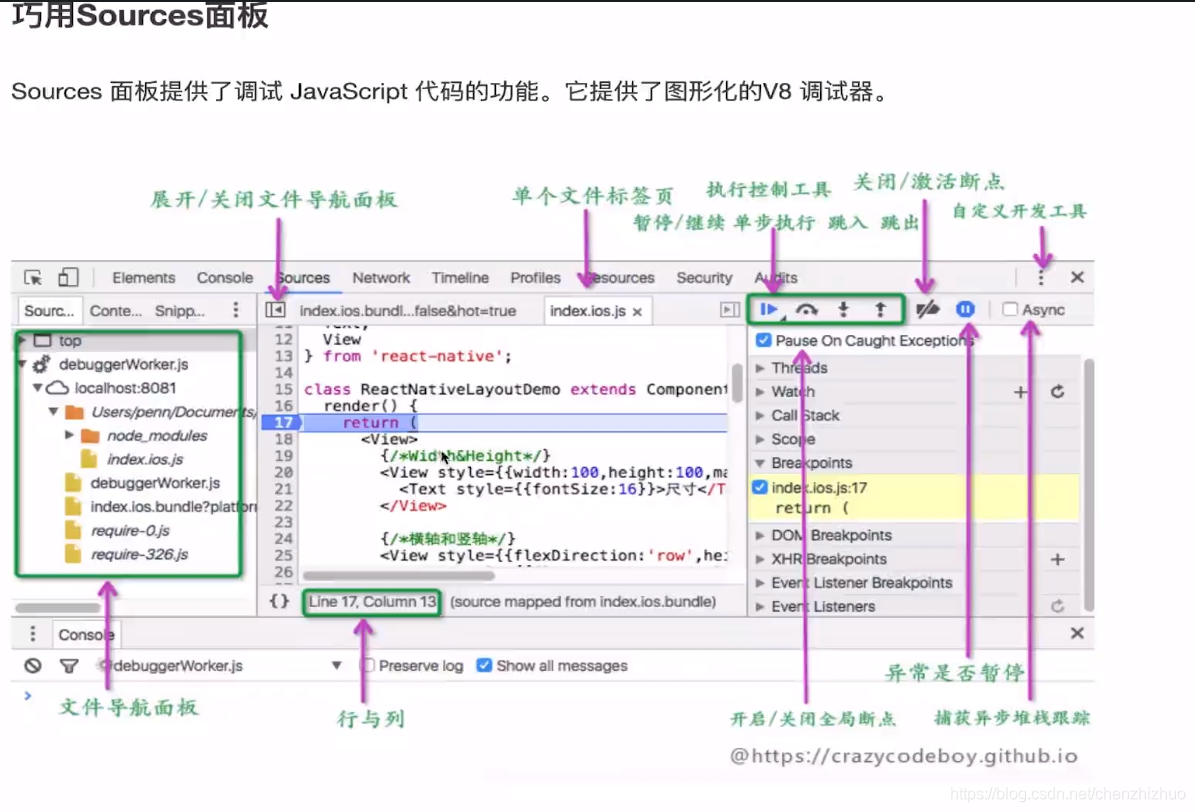This screenshot has width=1195, height=812.
Task: Open the debuggerWorker.js context dropdown
Action: [337, 666]
